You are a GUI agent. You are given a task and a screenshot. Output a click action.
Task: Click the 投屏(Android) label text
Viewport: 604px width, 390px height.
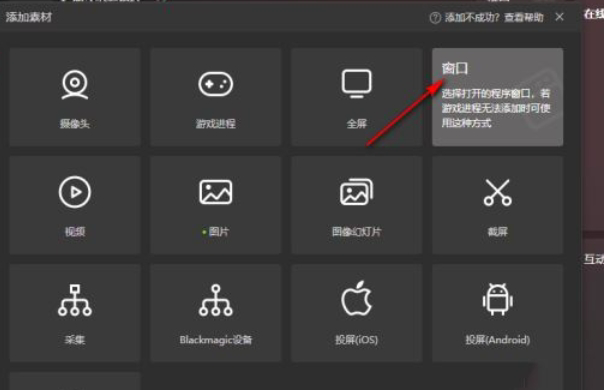coord(497,340)
